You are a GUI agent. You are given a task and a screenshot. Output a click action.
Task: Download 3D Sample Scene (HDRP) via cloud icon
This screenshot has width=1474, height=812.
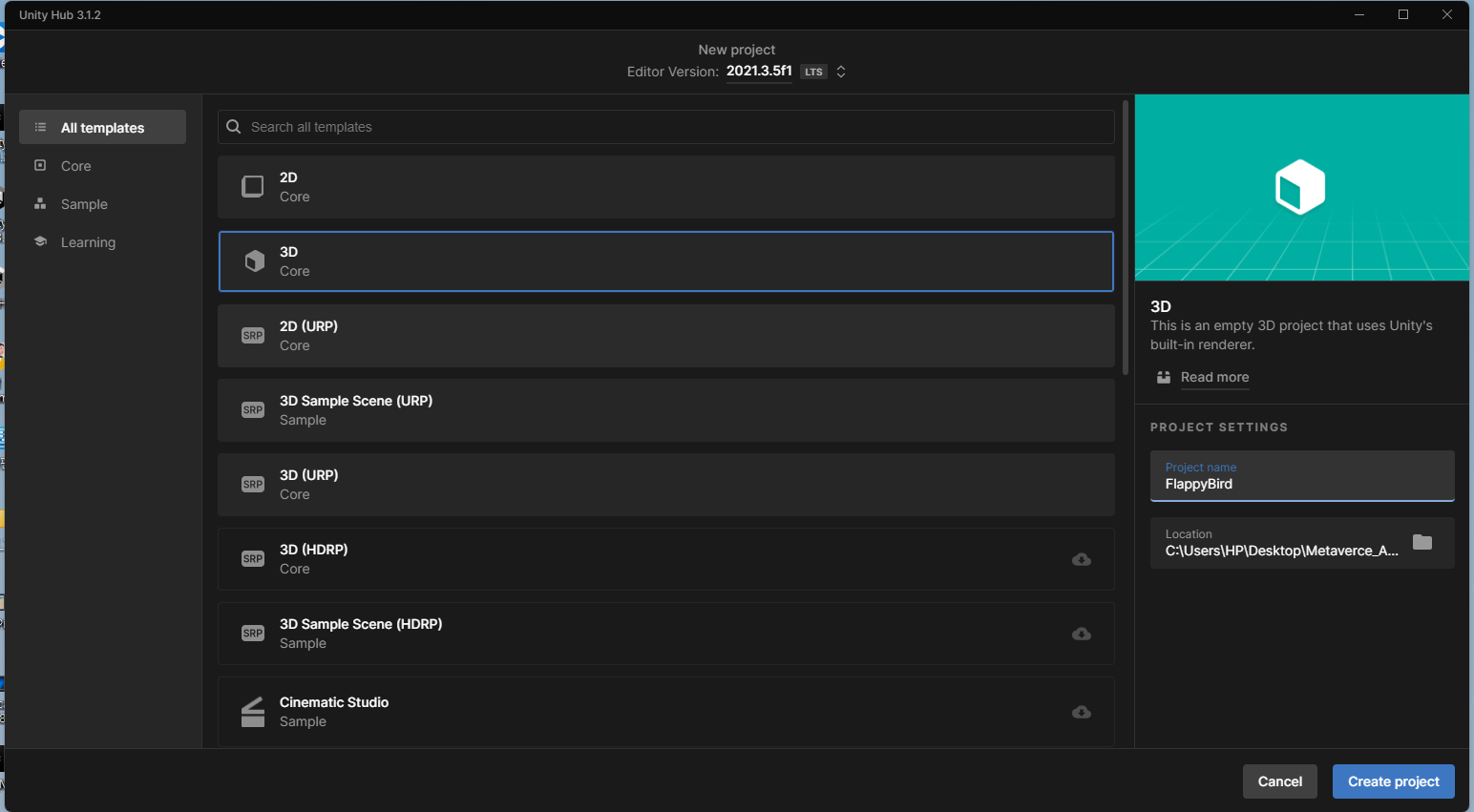click(x=1082, y=634)
